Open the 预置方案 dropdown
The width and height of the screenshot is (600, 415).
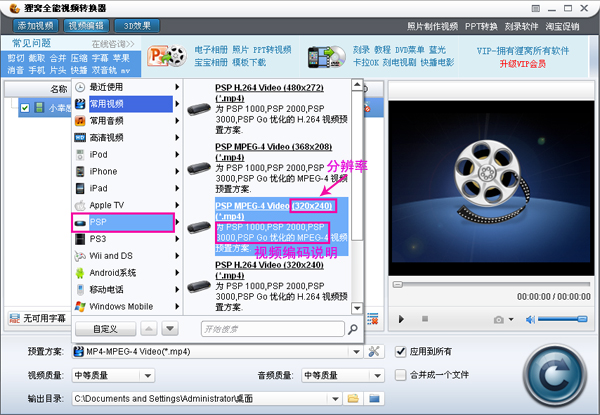click(356, 352)
